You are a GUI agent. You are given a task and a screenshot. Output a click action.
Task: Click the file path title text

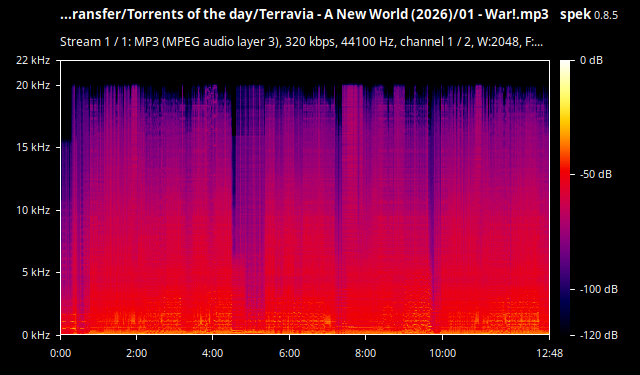pyautogui.click(x=304, y=15)
